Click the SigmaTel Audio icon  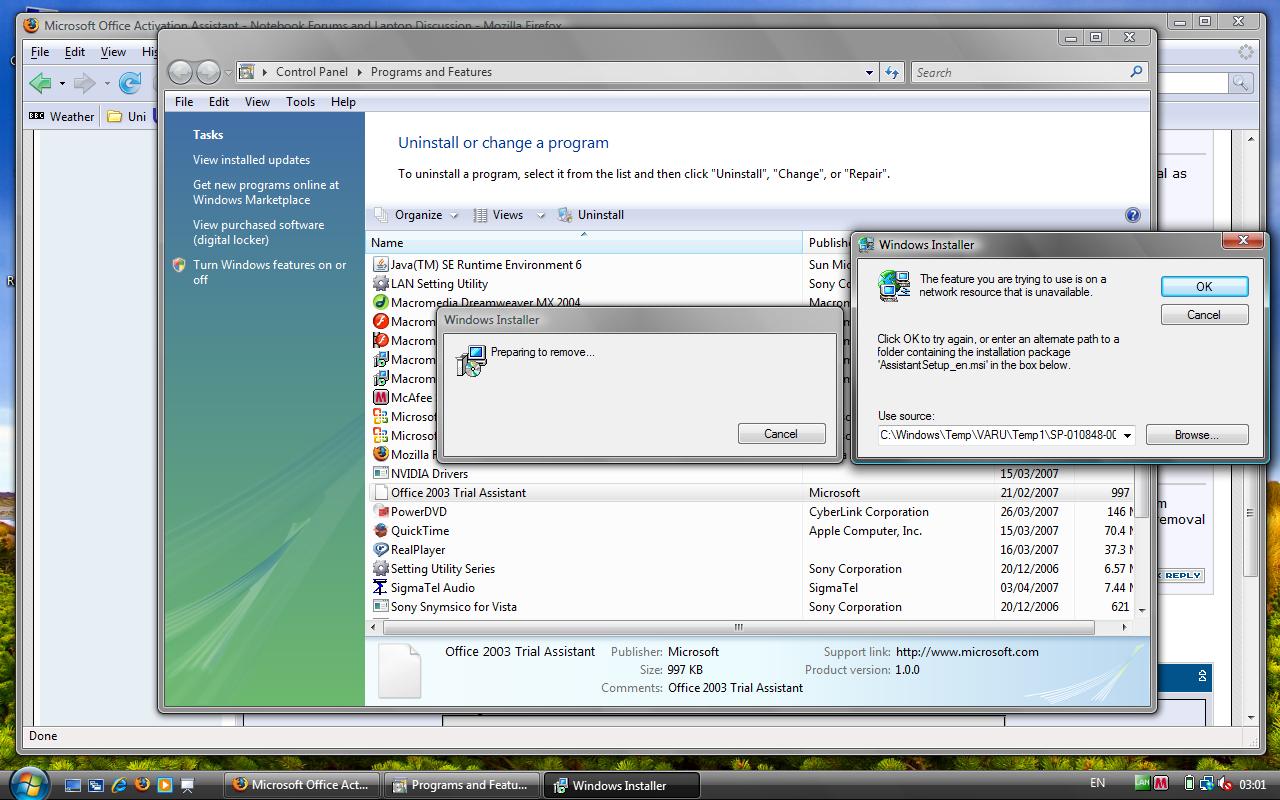click(380, 587)
